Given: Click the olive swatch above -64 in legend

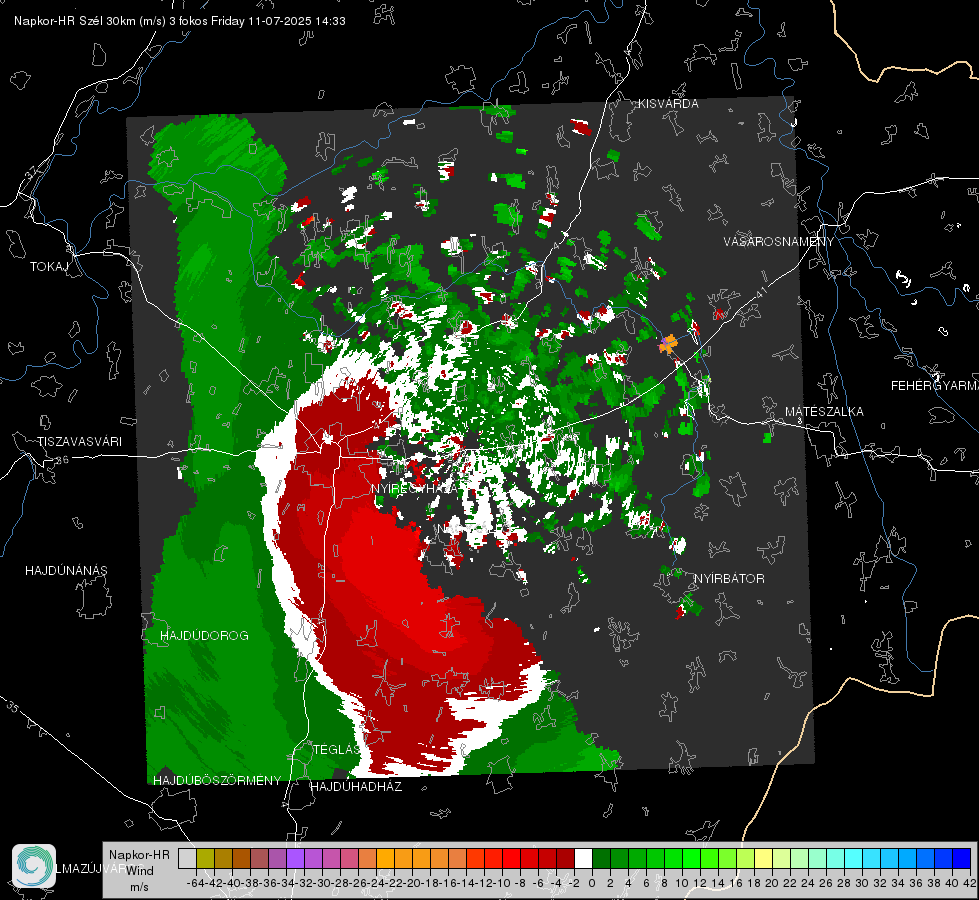Looking at the screenshot, I should pos(205,858).
